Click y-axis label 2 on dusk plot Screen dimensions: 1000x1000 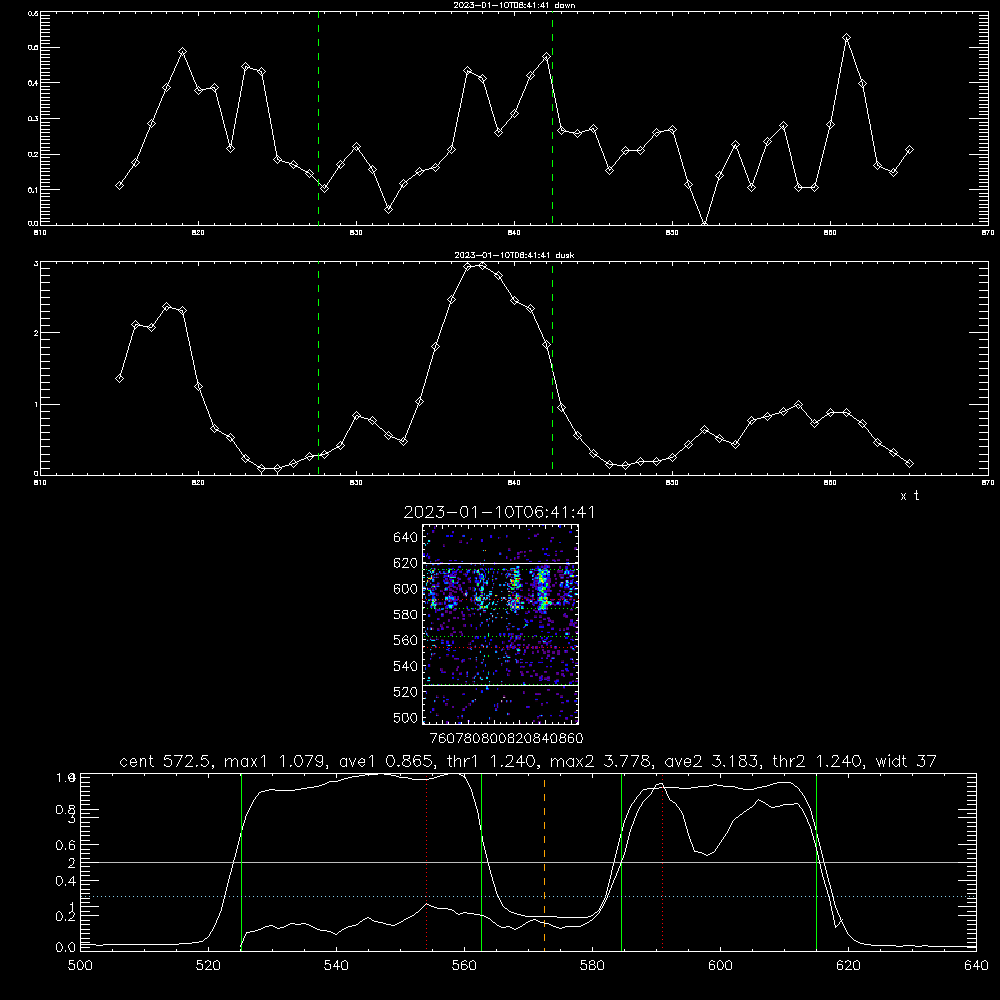coord(36,332)
